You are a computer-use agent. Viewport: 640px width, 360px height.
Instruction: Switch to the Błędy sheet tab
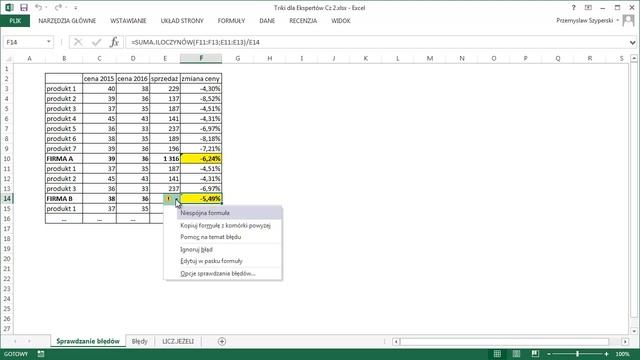point(140,341)
